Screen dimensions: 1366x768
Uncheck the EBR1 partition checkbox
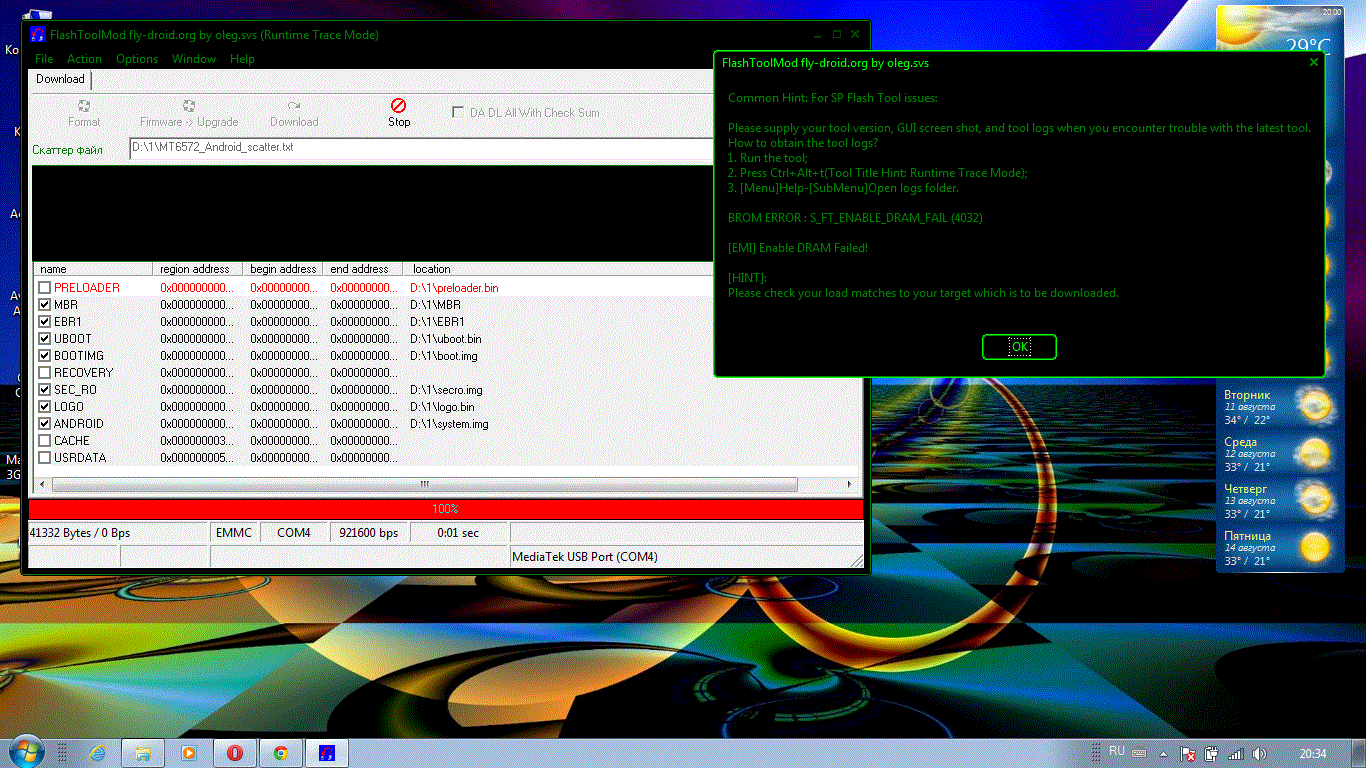(x=44, y=322)
